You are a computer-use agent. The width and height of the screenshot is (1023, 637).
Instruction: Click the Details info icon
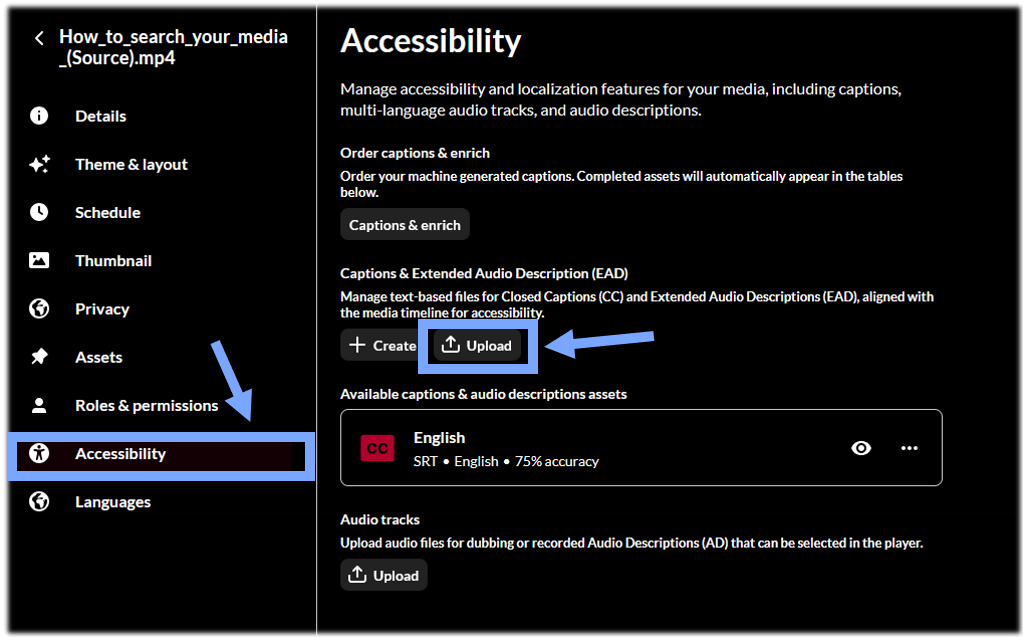point(39,116)
